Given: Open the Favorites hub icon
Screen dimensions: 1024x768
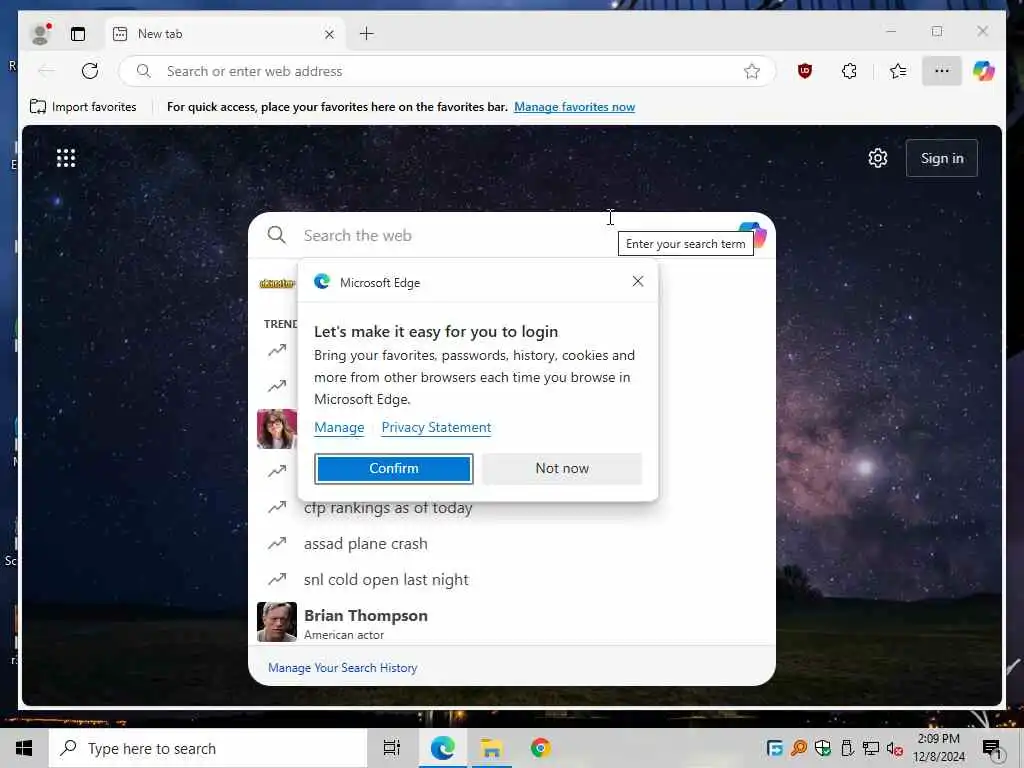Looking at the screenshot, I should 898,71.
